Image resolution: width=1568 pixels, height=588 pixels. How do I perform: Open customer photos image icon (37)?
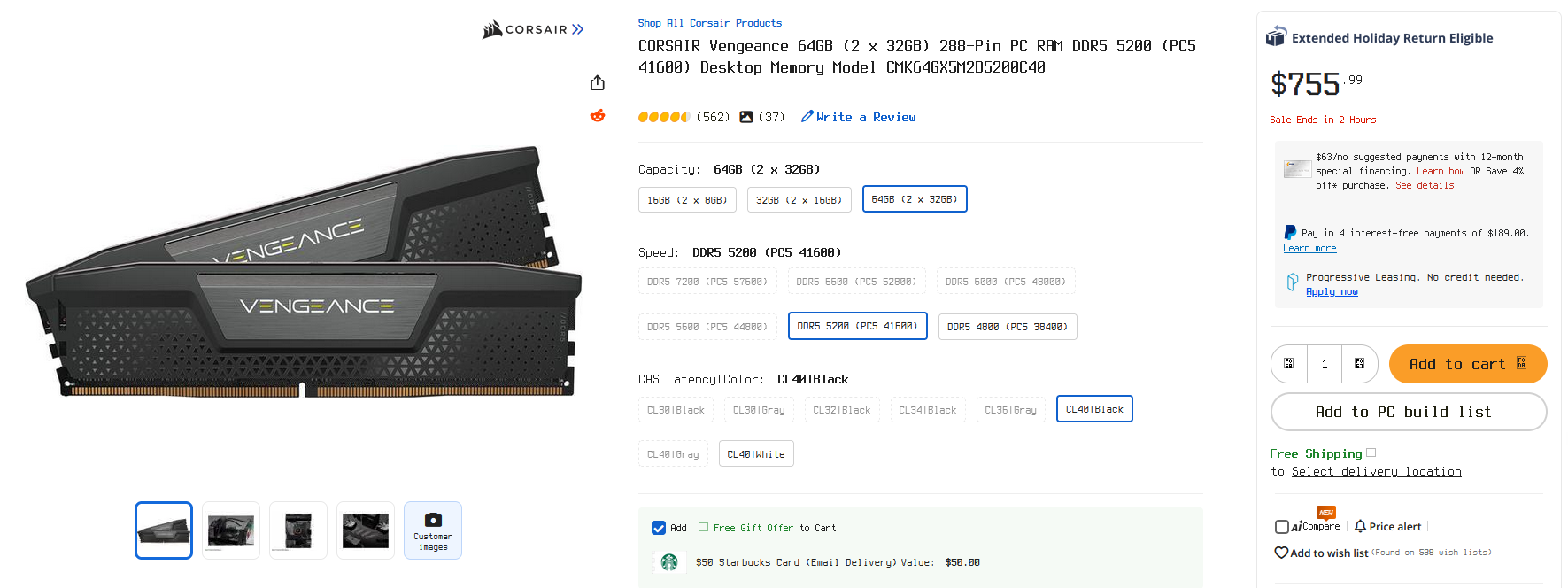coord(746,117)
